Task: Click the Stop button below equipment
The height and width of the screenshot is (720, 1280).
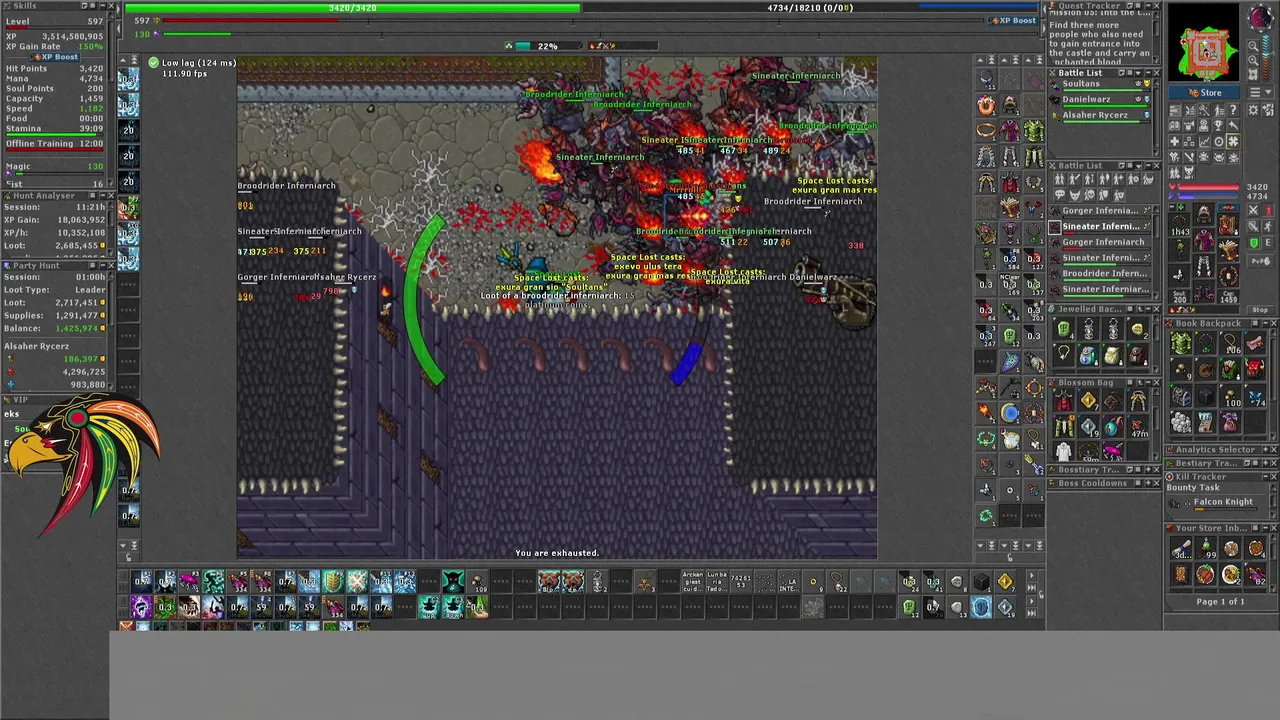Action: tap(1260, 309)
